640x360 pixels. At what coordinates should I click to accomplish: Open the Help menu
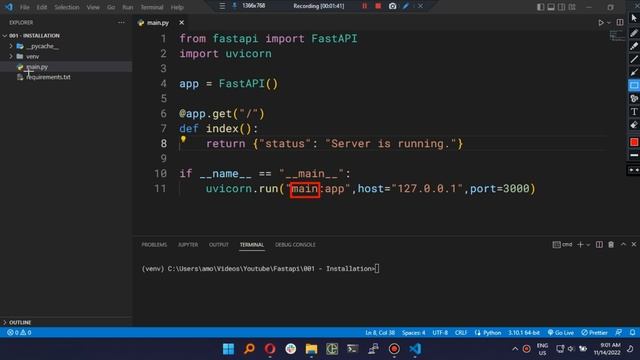coord(177,7)
